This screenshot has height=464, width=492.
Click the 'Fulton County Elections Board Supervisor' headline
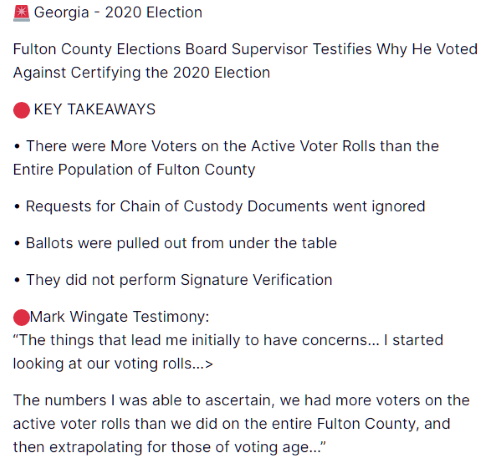coord(245,49)
